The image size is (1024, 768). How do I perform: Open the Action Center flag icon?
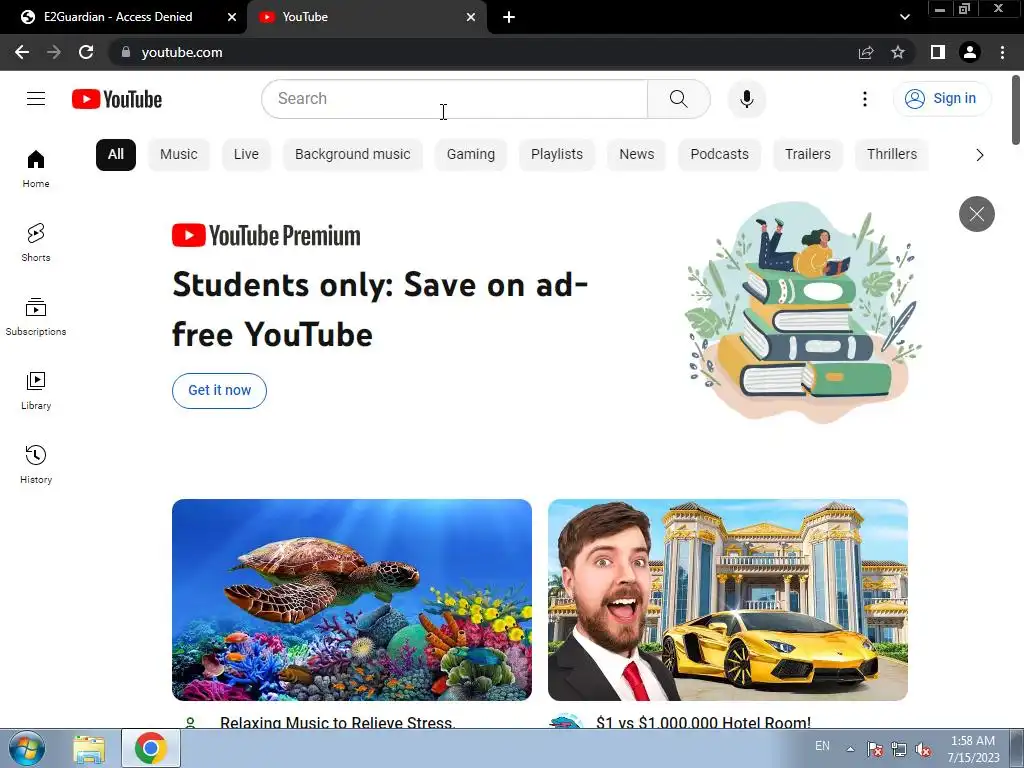[874, 749]
